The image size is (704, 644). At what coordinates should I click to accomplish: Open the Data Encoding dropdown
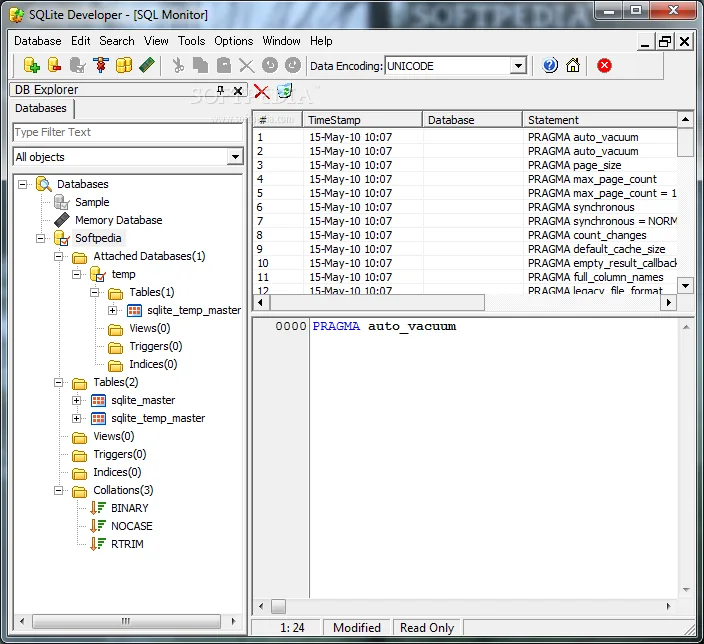tap(519, 66)
